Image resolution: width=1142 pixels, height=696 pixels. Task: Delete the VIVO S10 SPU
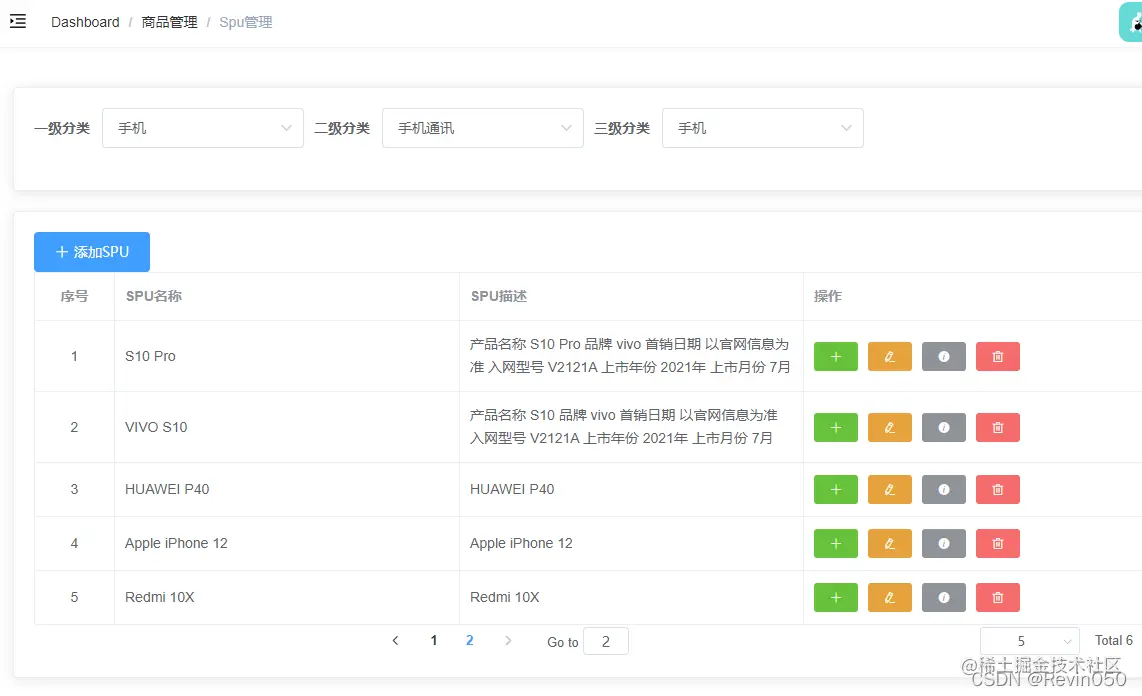997,427
